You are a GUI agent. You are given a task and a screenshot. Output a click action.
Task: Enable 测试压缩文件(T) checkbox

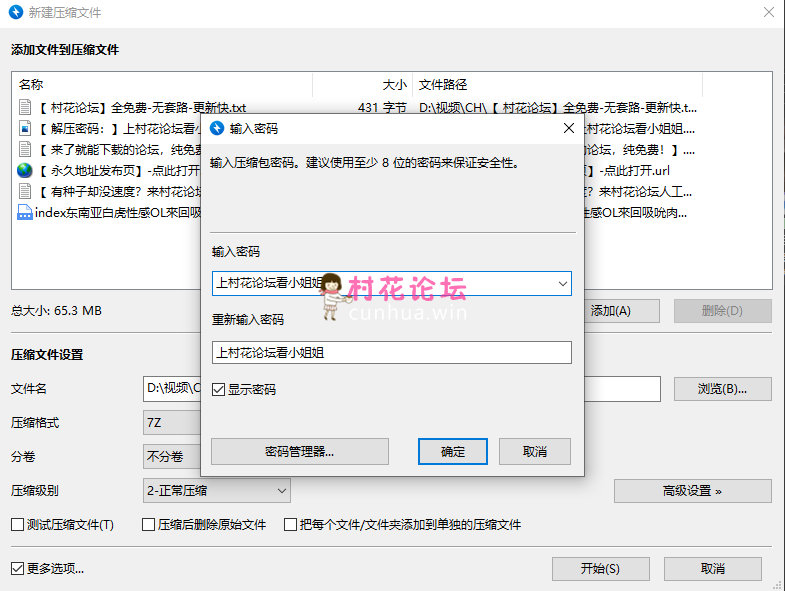point(17,525)
